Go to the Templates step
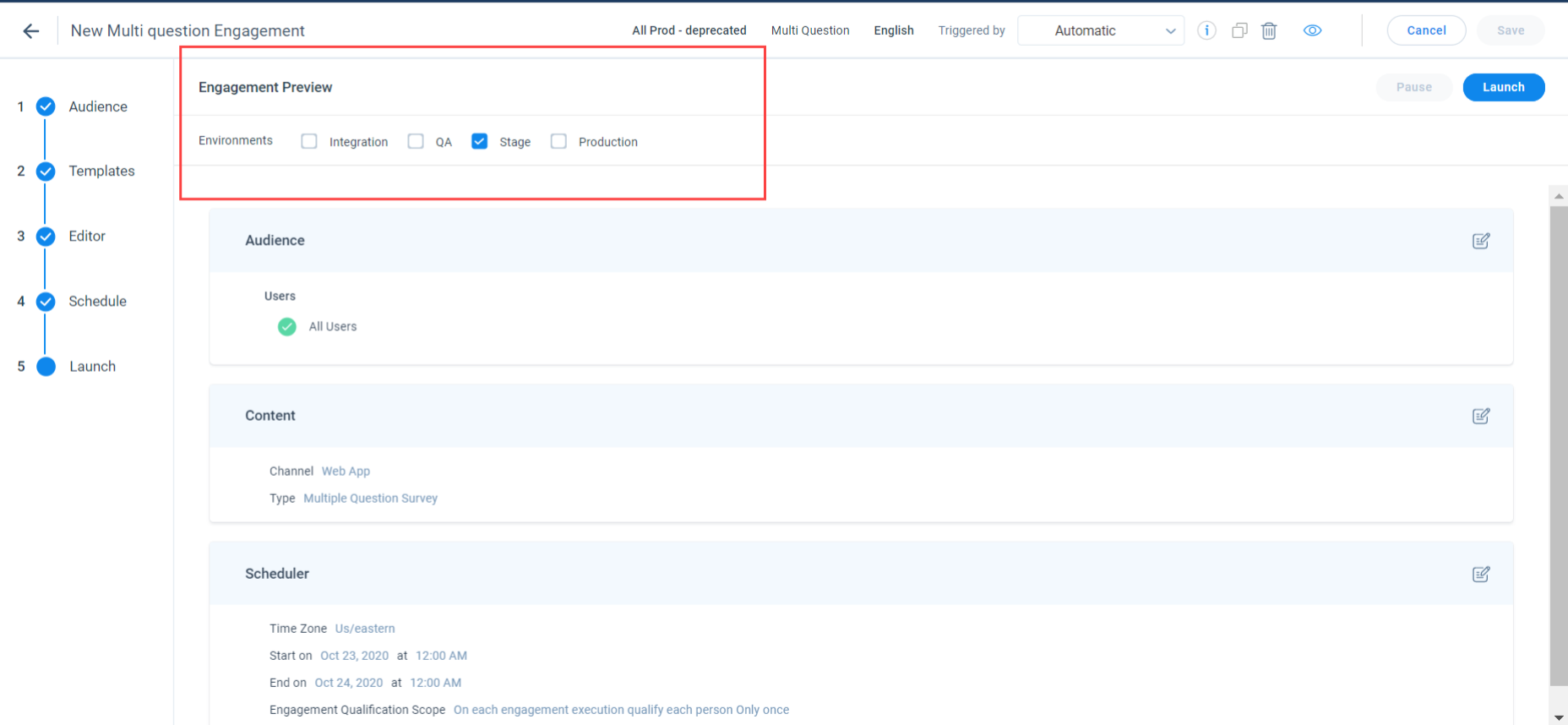 pos(101,171)
